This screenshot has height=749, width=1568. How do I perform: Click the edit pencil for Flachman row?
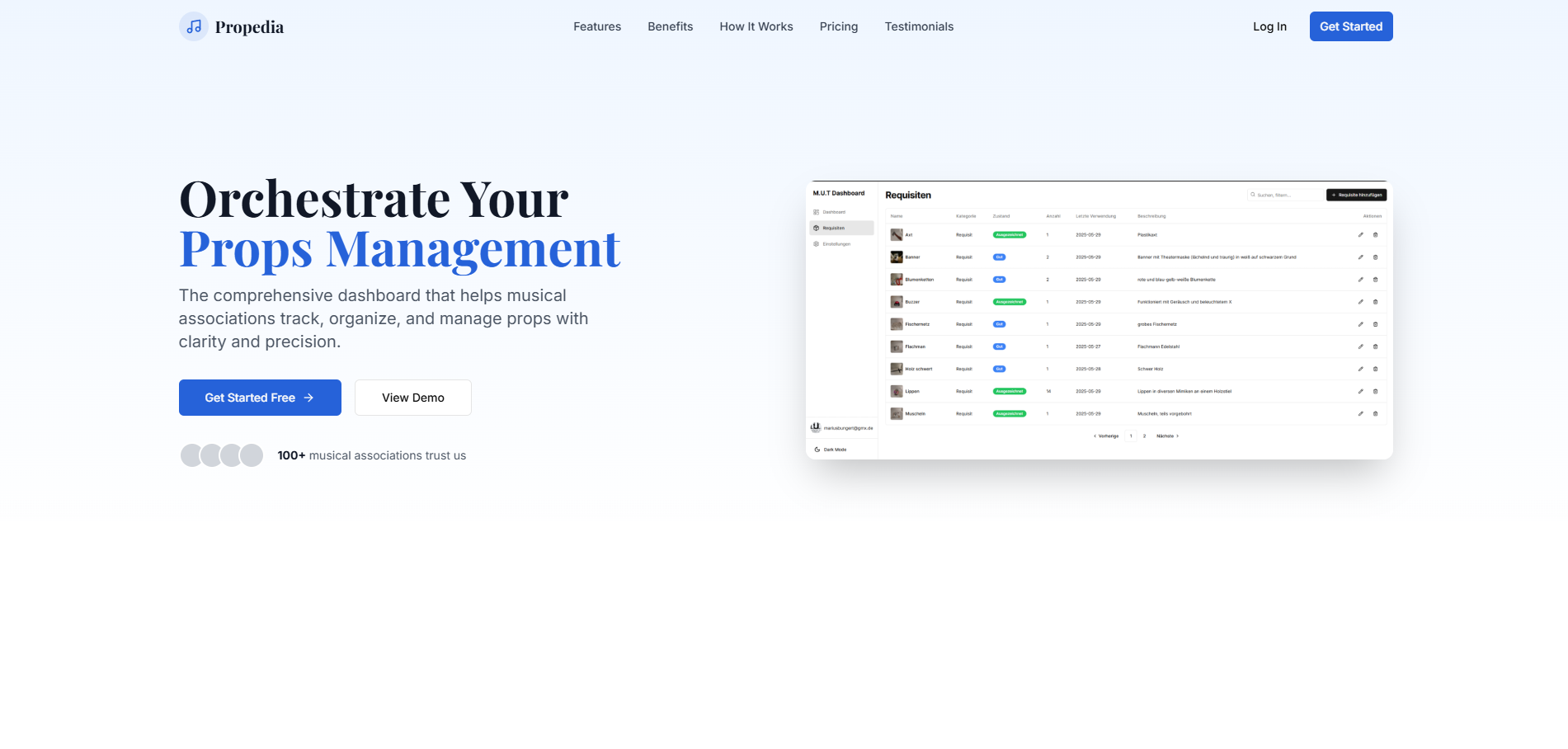pos(1361,346)
